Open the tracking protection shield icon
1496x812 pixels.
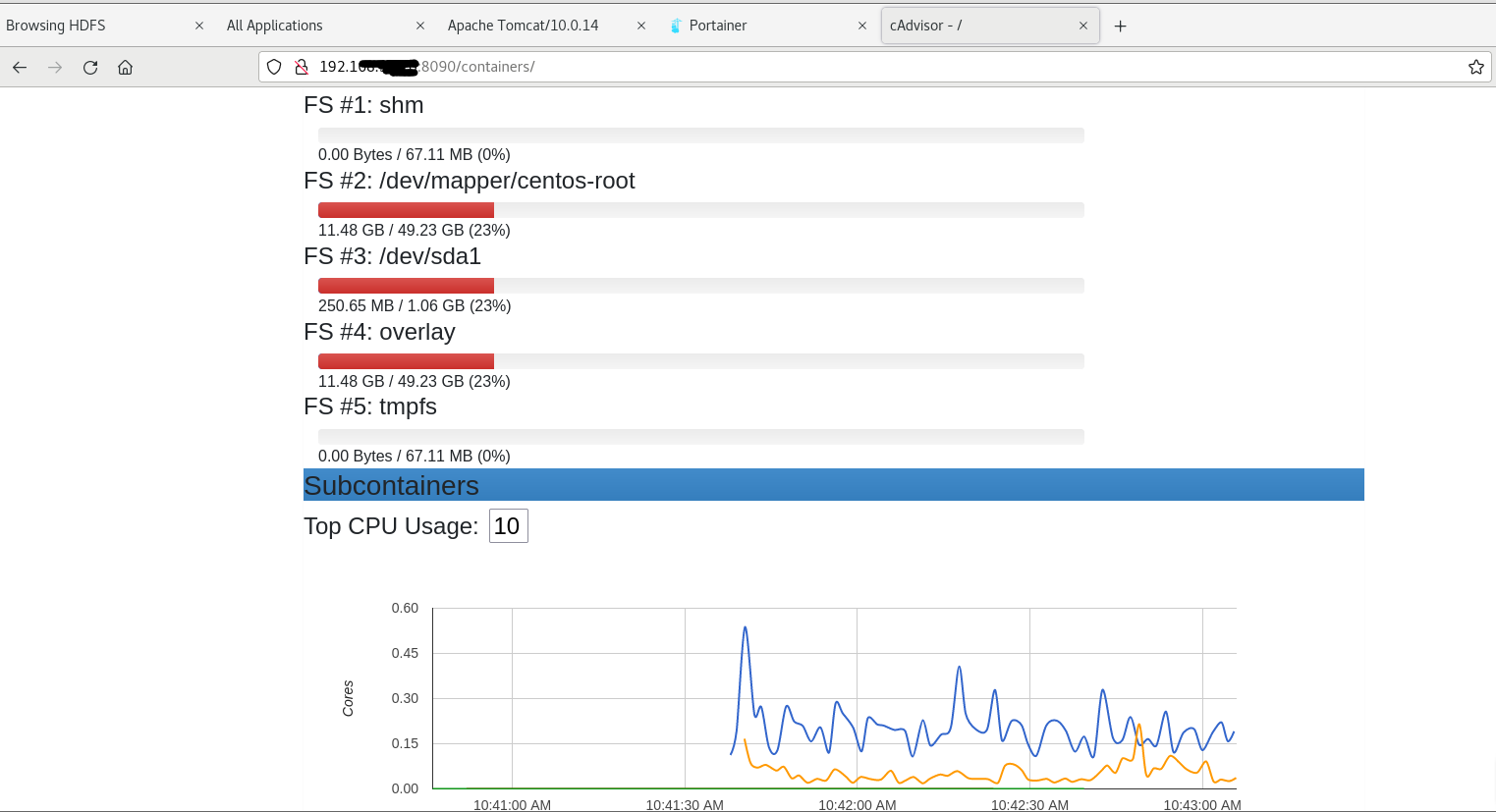275,67
